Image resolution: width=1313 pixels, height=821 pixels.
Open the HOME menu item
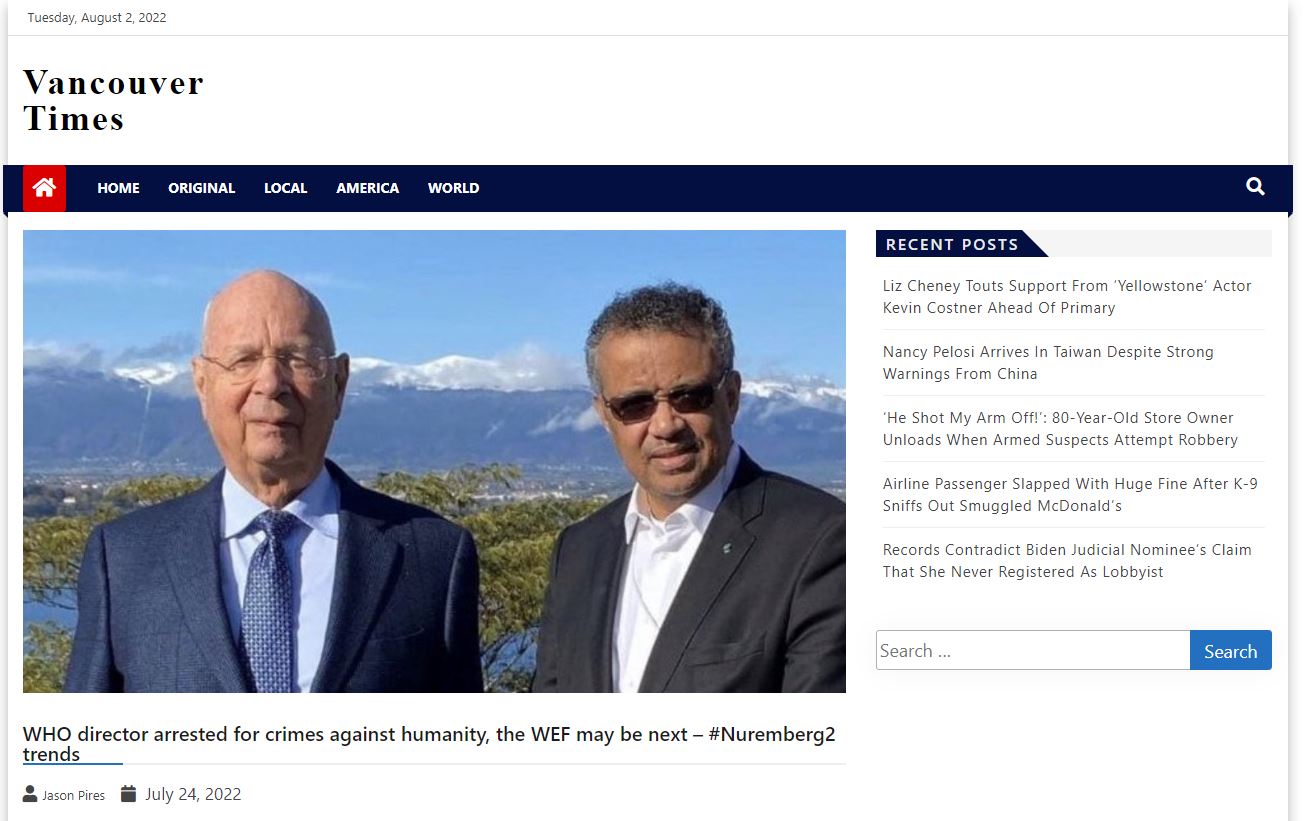click(x=118, y=188)
